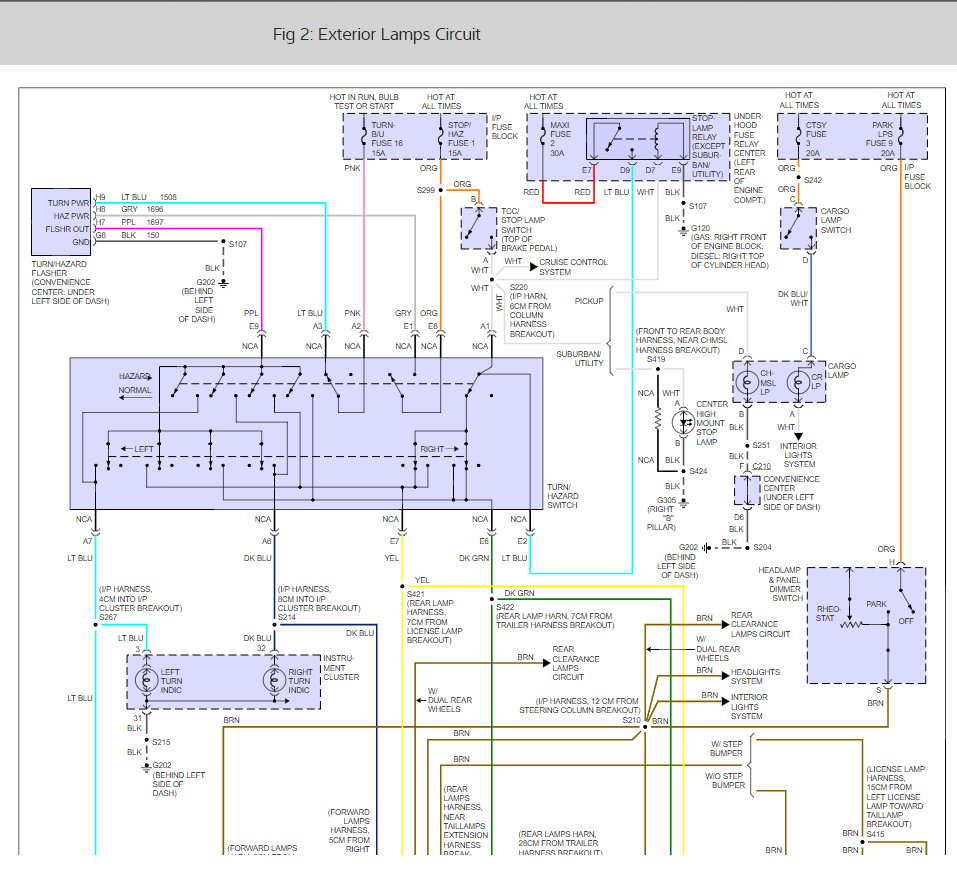
Task: Click the 'C210' connector label
Action: 762,466
